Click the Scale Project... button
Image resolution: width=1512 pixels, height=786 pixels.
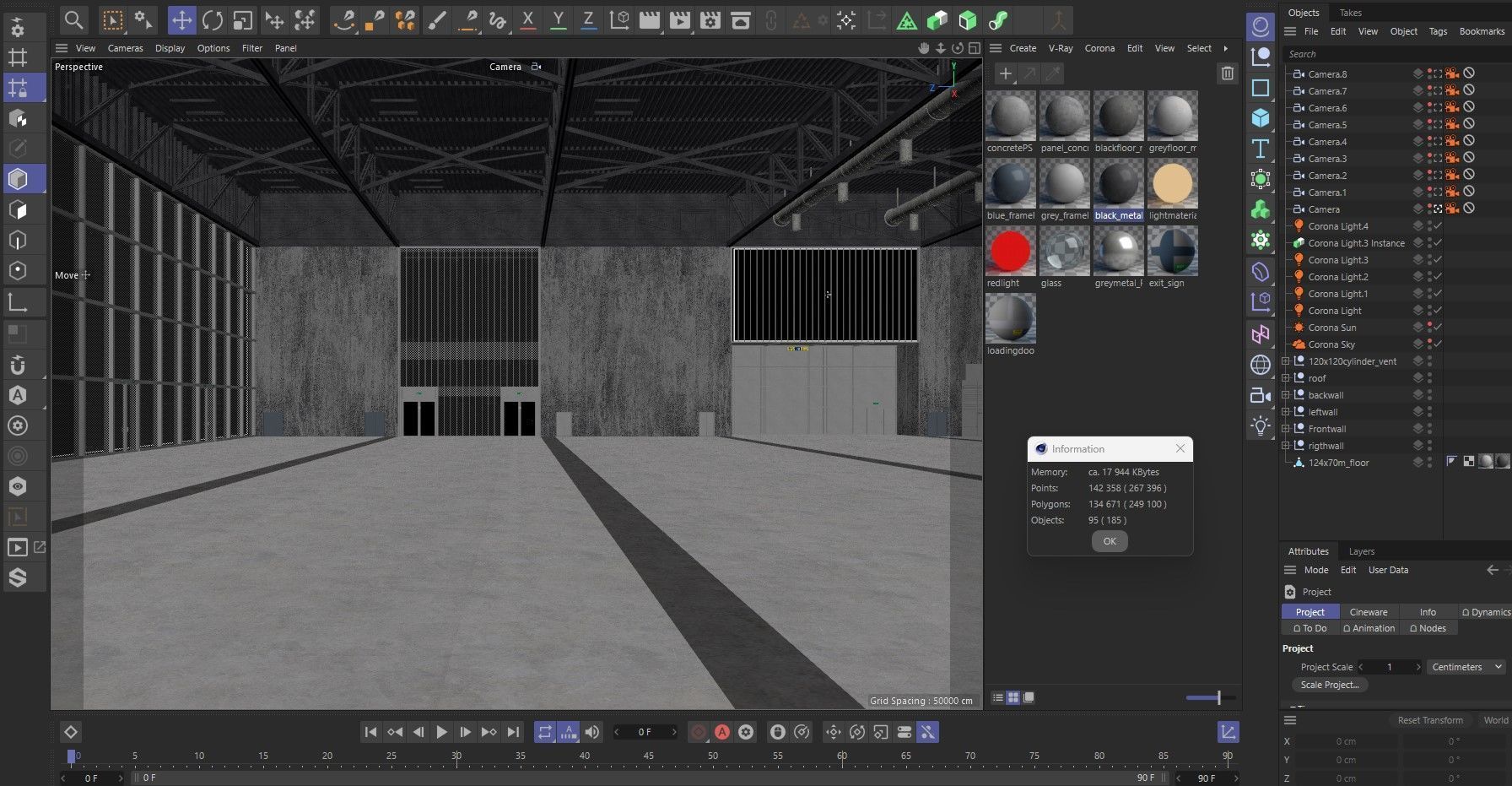click(x=1329, y=685)
